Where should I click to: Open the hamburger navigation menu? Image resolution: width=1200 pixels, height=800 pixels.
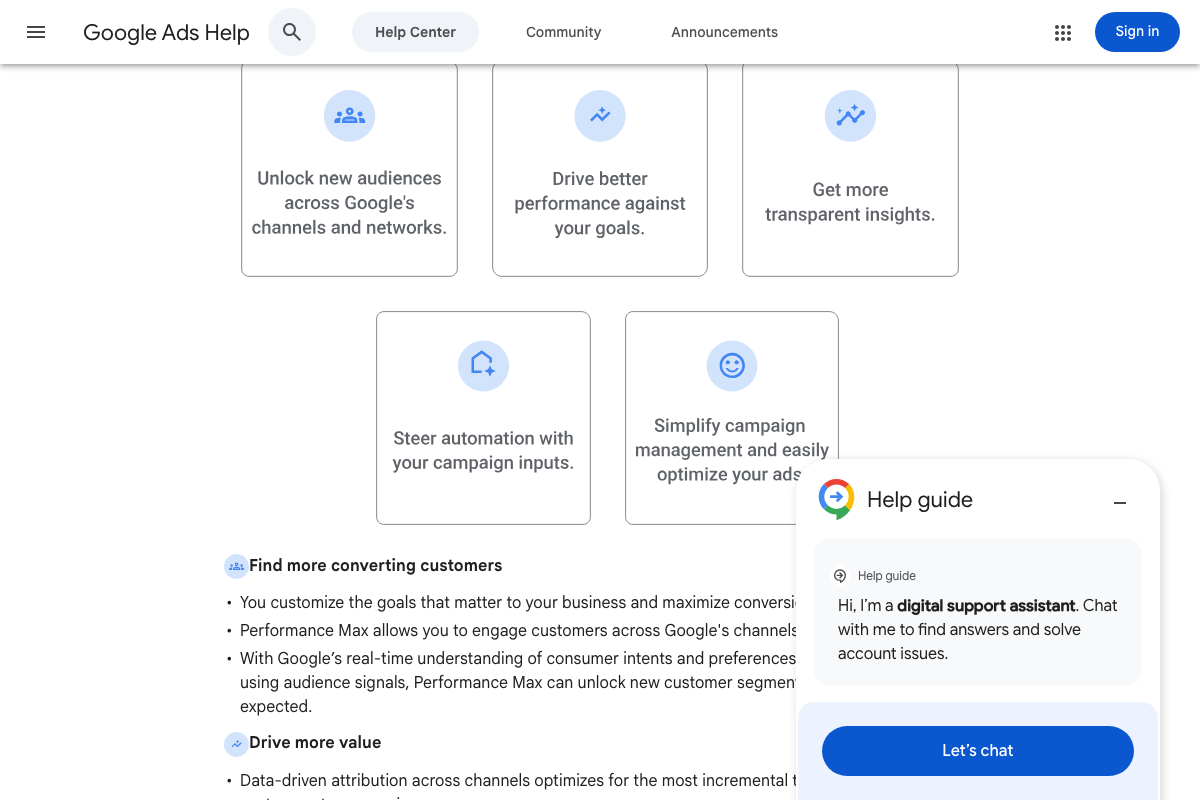point(36,32)
